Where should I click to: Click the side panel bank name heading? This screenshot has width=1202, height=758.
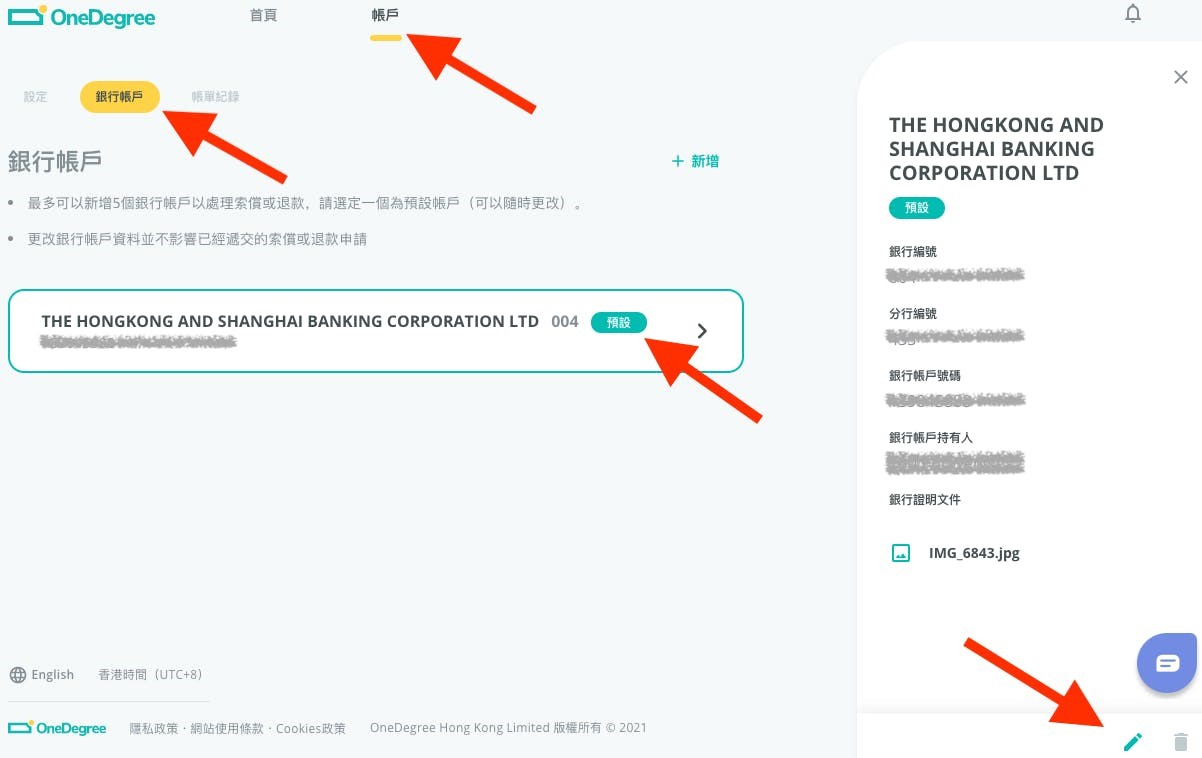996,149
